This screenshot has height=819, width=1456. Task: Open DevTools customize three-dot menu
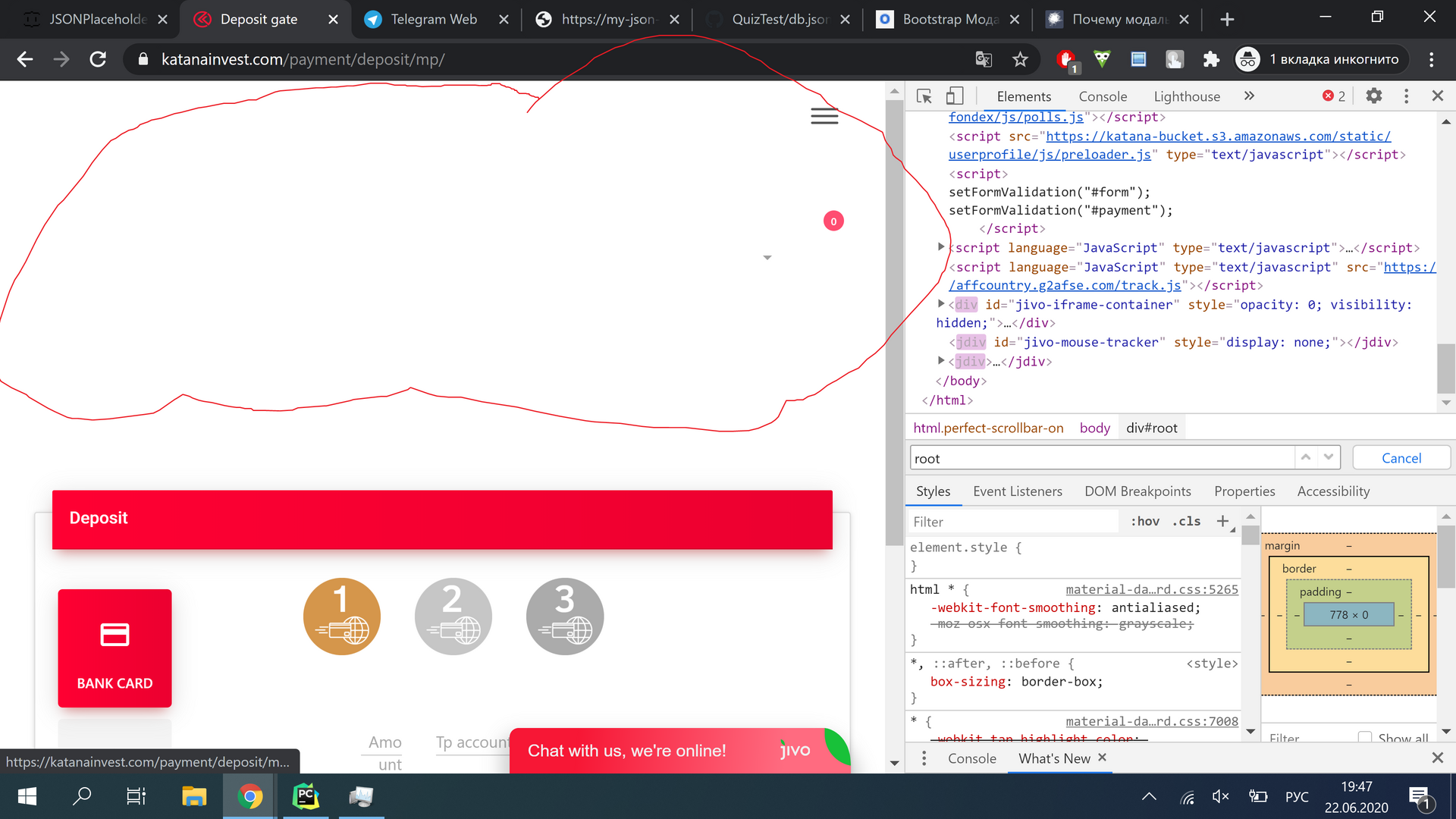click(x=1406, y=96)
